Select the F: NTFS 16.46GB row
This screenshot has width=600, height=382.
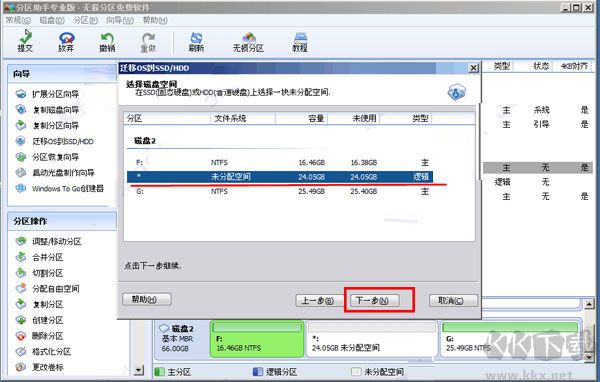pyautogui.click(x=280, y=162)
